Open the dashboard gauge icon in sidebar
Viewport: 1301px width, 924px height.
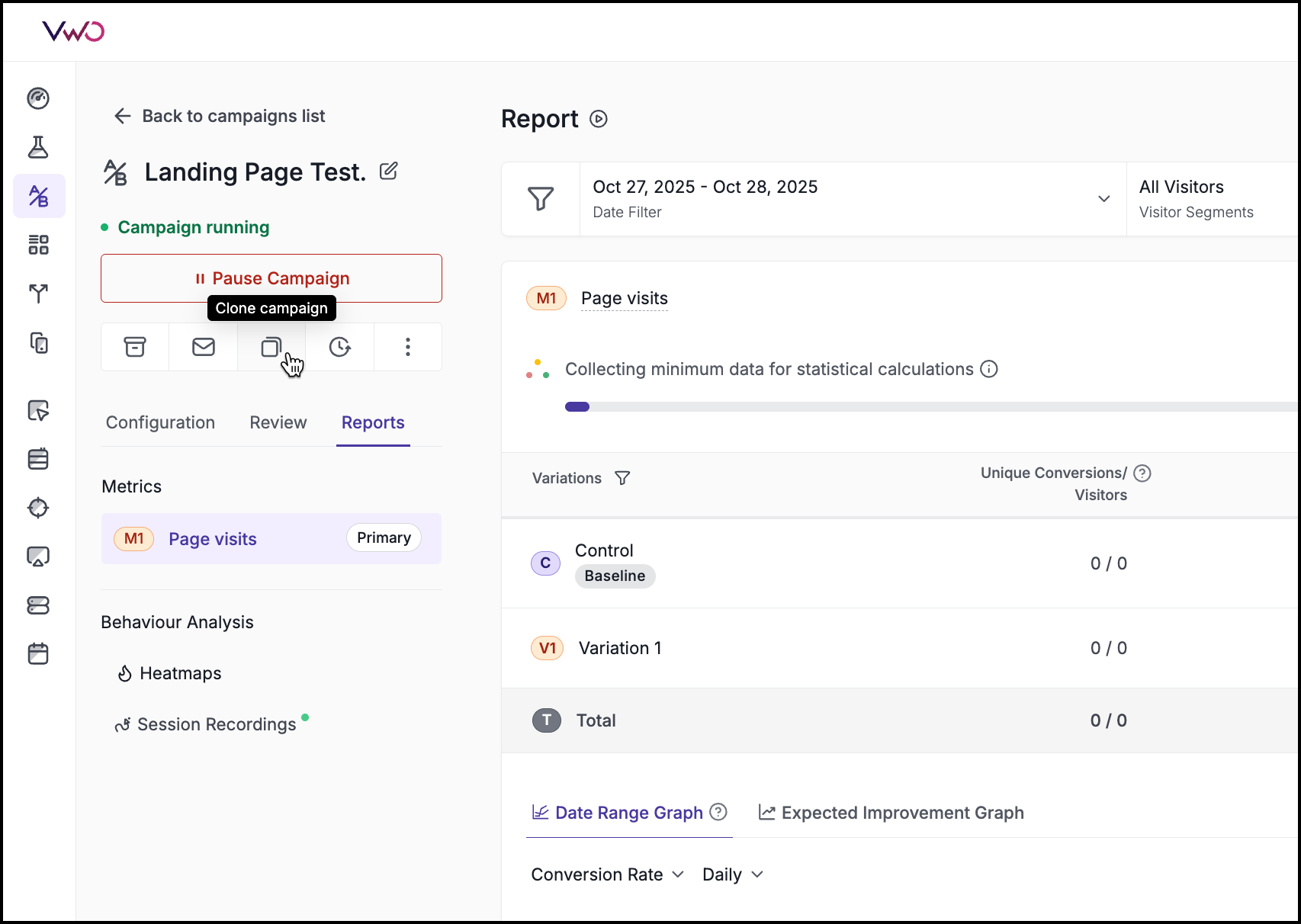38,98
